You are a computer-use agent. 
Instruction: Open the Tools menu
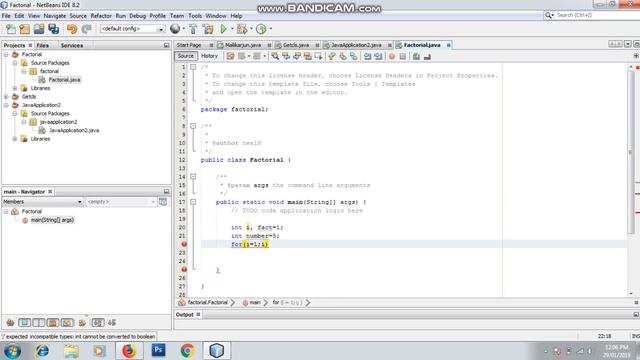pyautogui.click(x=195, y=16)
